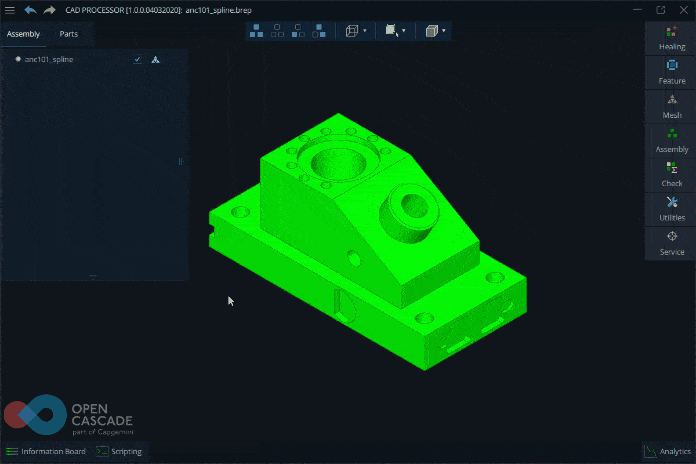Viewport: 696px width, 464px height.
Task: Open the Analytics panel
Action: coord(668,452)
